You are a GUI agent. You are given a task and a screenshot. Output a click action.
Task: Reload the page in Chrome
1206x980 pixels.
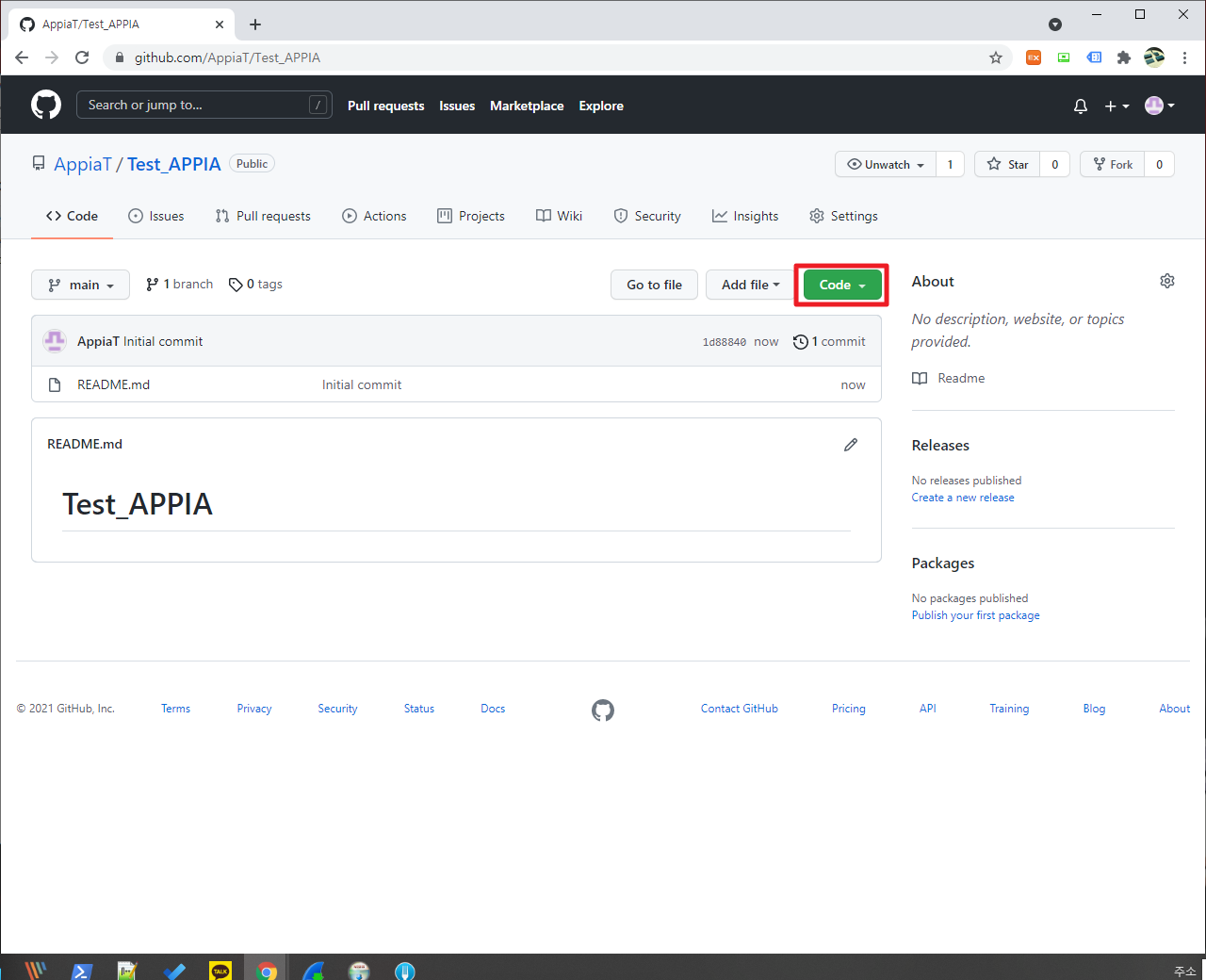tap(82, 57)
